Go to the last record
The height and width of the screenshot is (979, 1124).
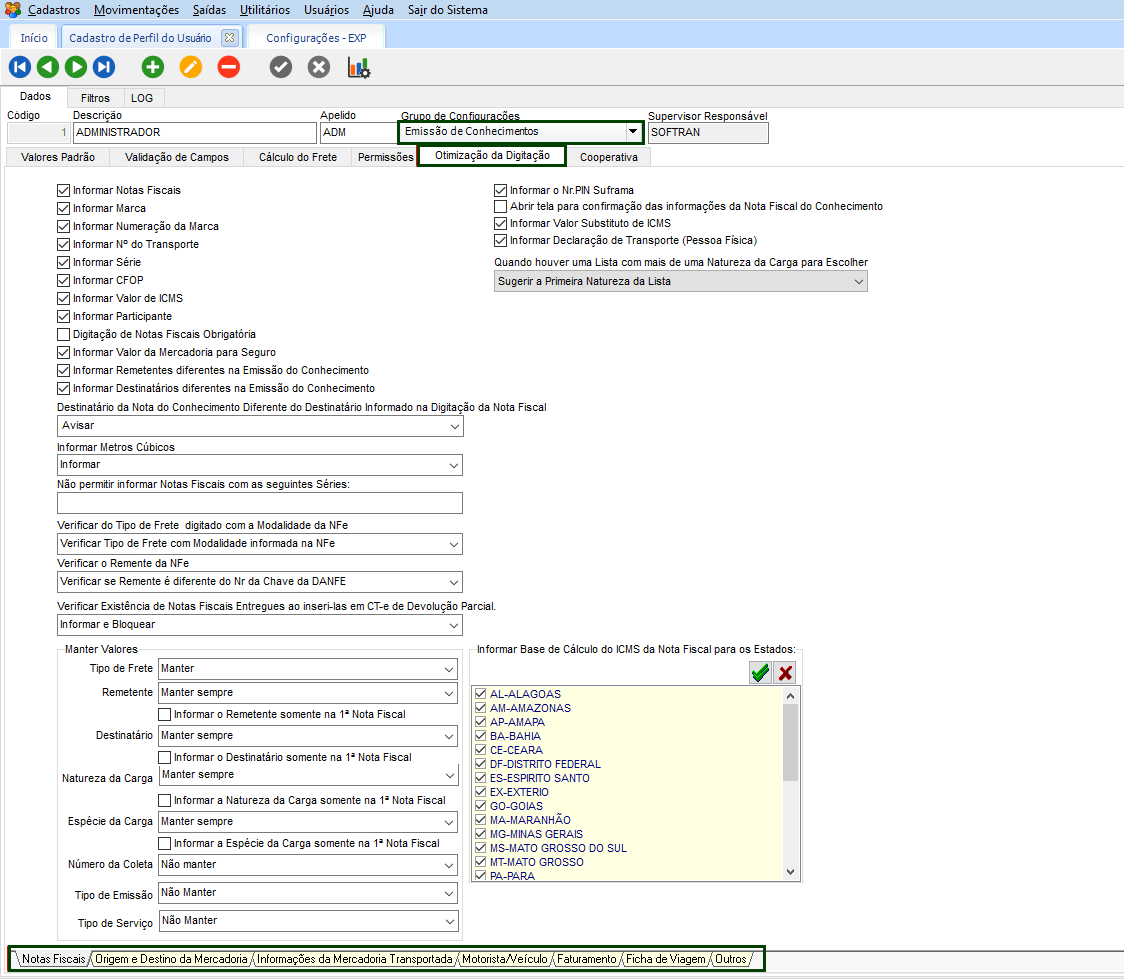104,67
